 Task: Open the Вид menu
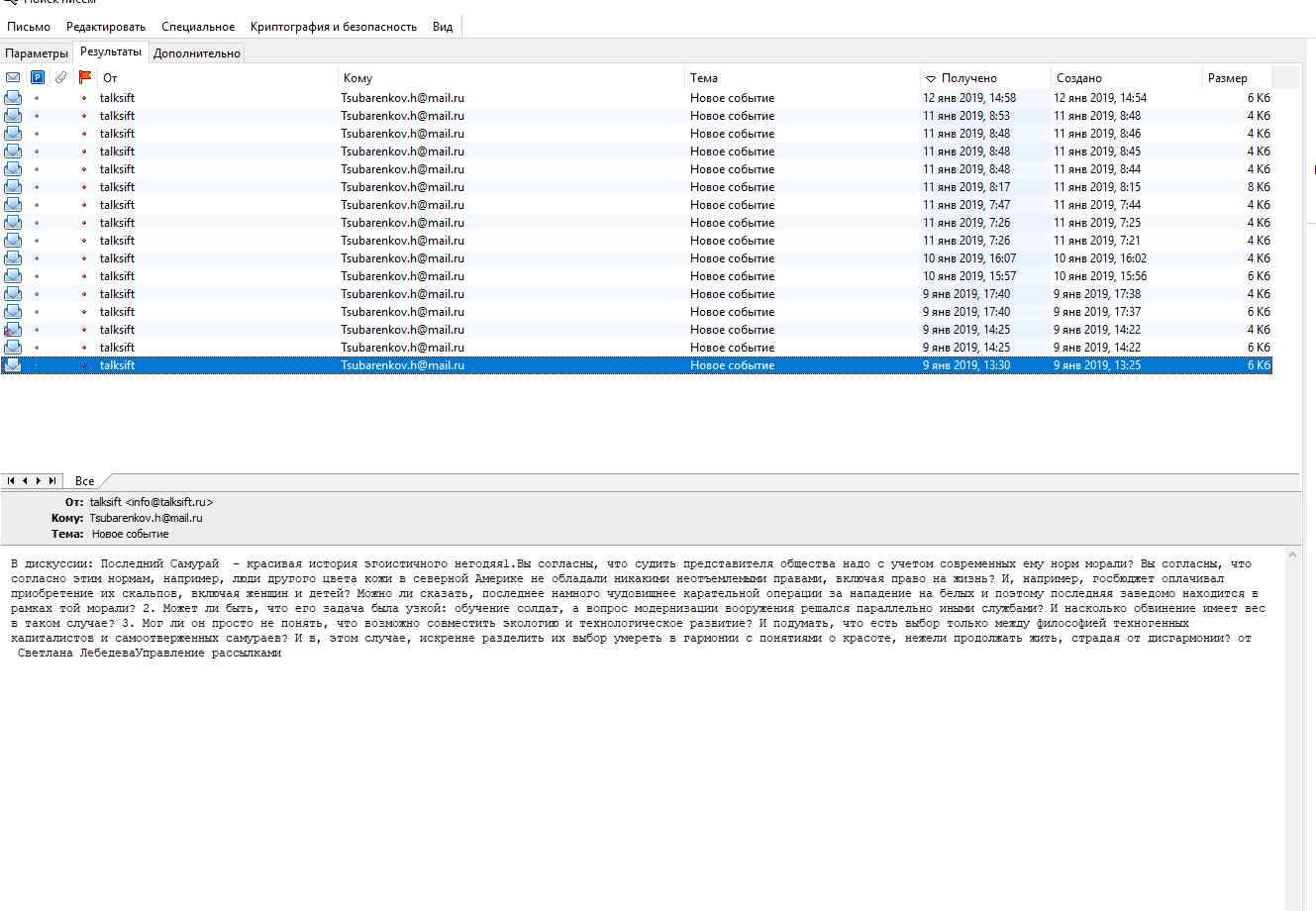[x=443, y=27]
